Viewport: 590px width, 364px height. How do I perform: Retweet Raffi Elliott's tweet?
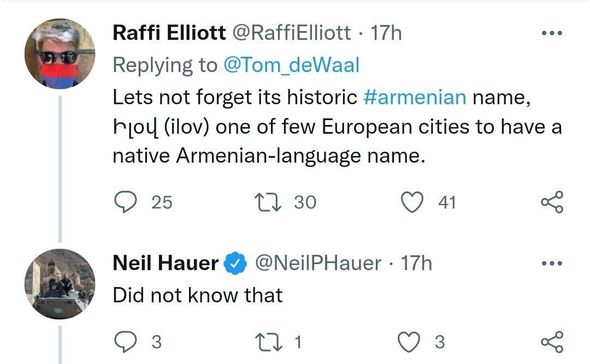point(268,202)
